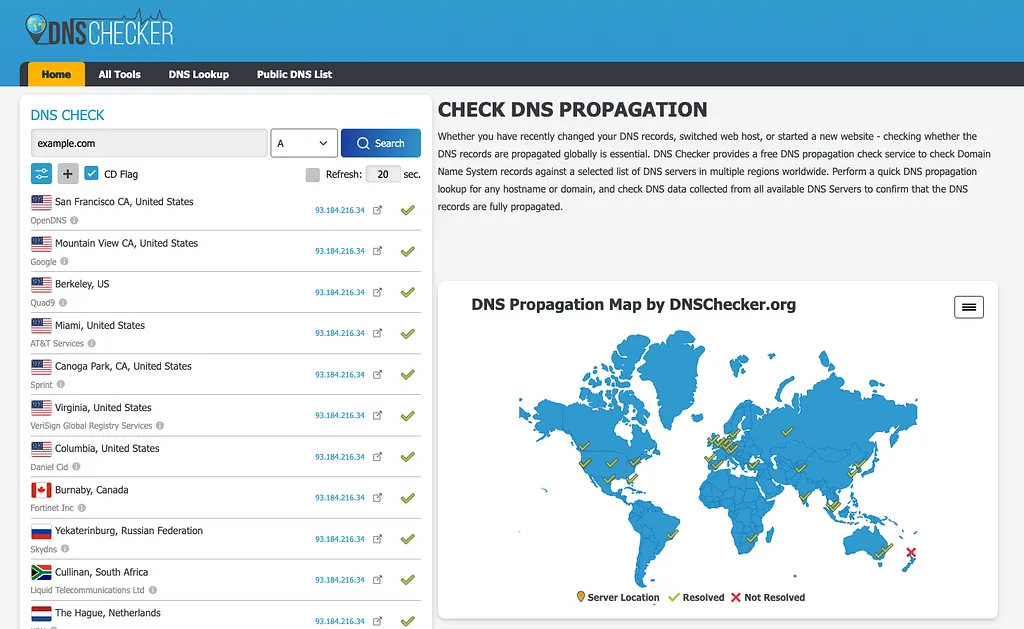The height and width of the screenshot is (629, 1024).
Task: Click the Not Resolved legend entry
Action: click(x=768, y=597)
